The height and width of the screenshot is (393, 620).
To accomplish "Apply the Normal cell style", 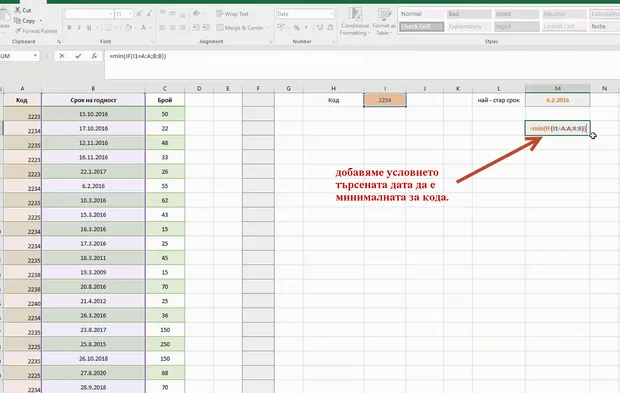I will coord(422,14).
